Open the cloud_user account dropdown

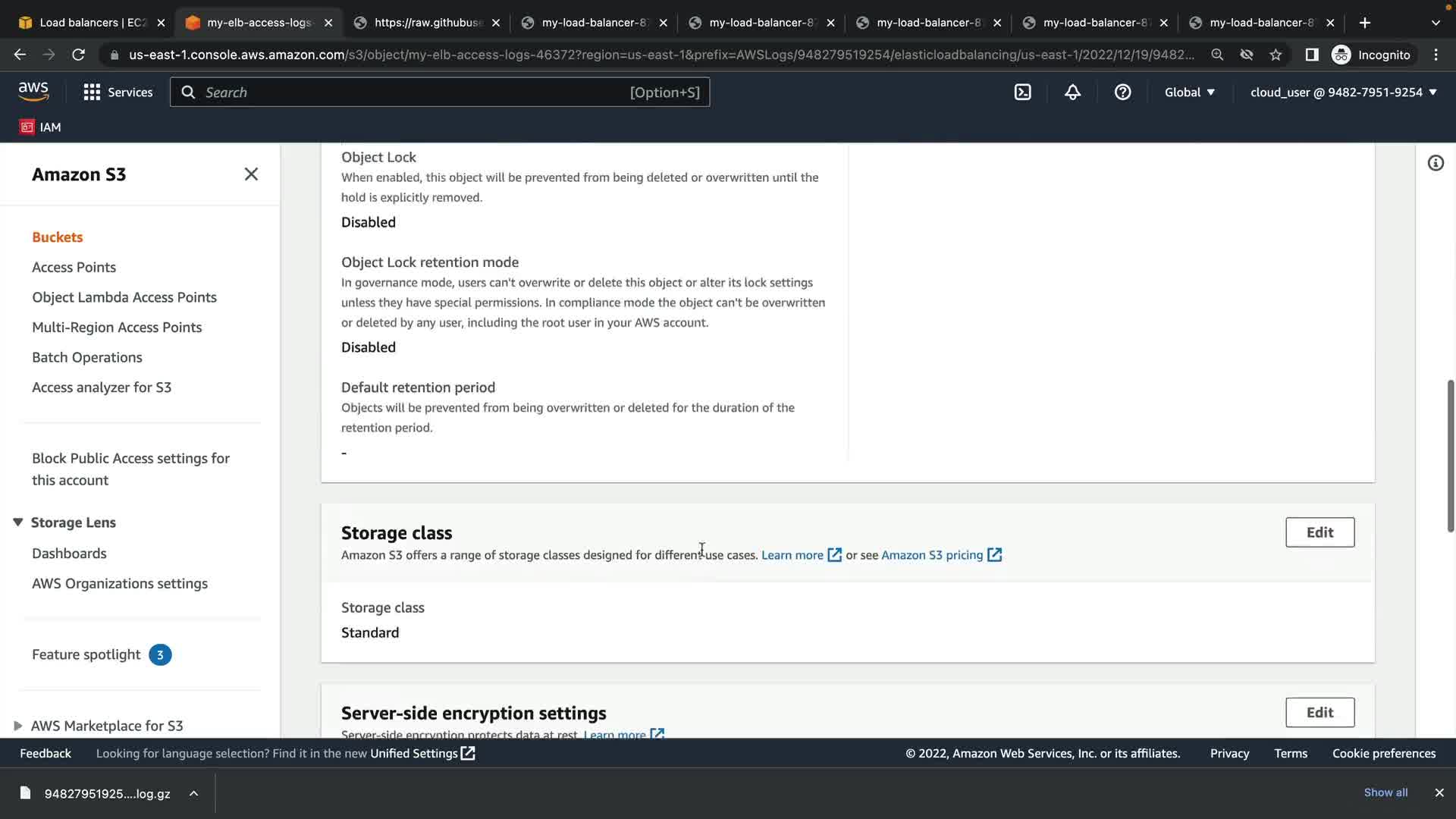1343,93
